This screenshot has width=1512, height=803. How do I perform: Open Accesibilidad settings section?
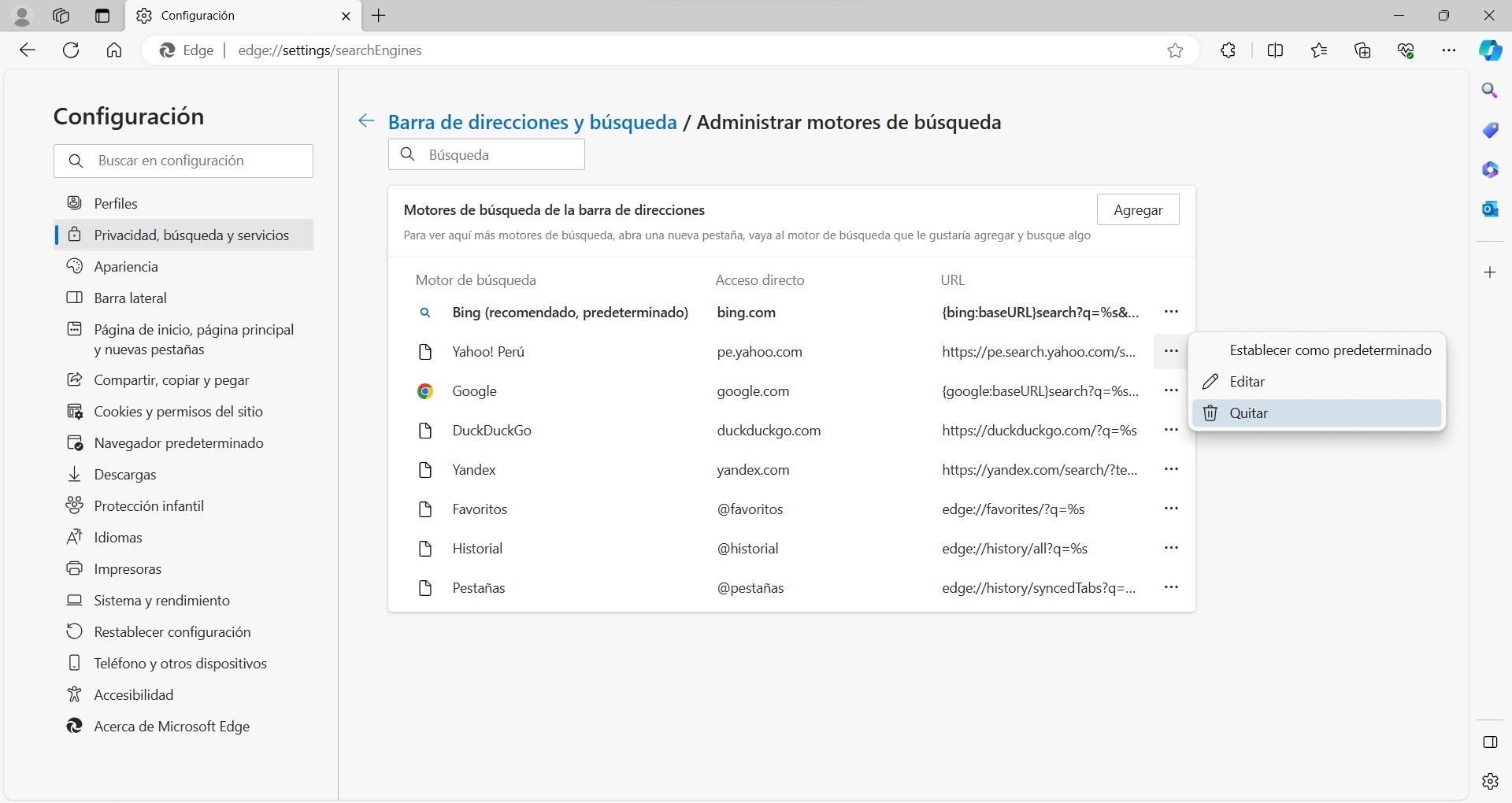(x=183, y=694)
